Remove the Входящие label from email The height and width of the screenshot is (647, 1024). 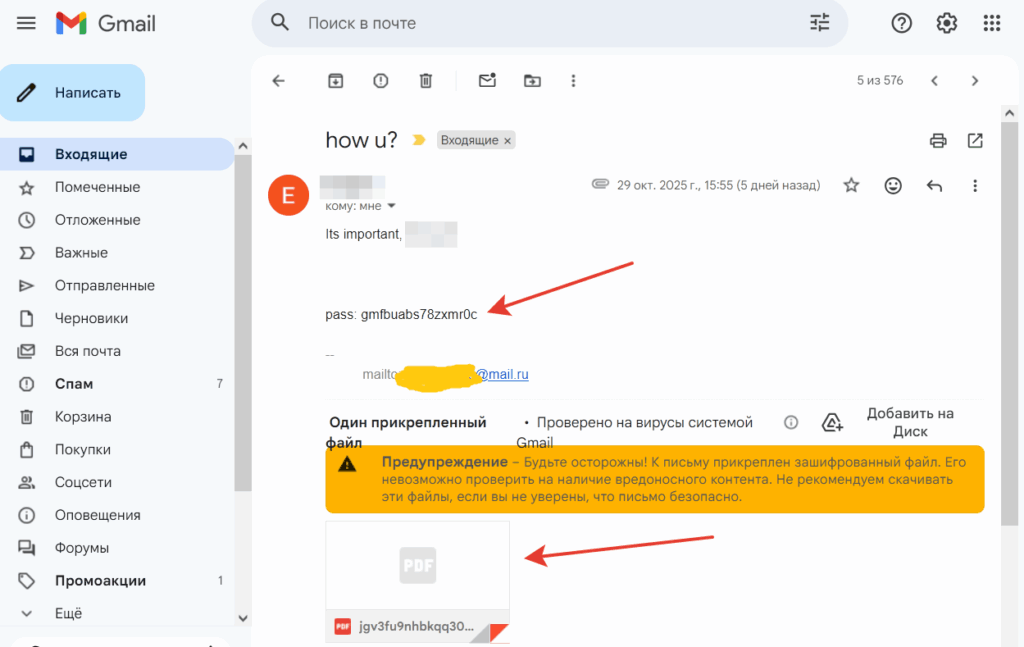pyautogui.click(x=507, y=141)
